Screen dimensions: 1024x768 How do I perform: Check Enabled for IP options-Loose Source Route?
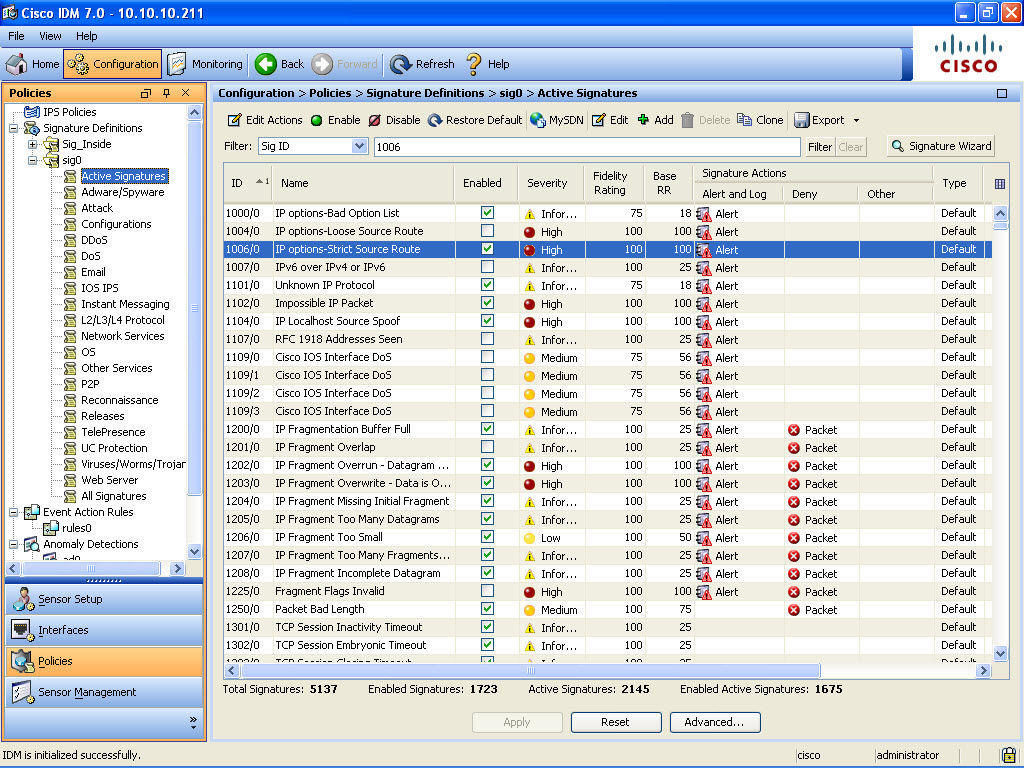487,231
